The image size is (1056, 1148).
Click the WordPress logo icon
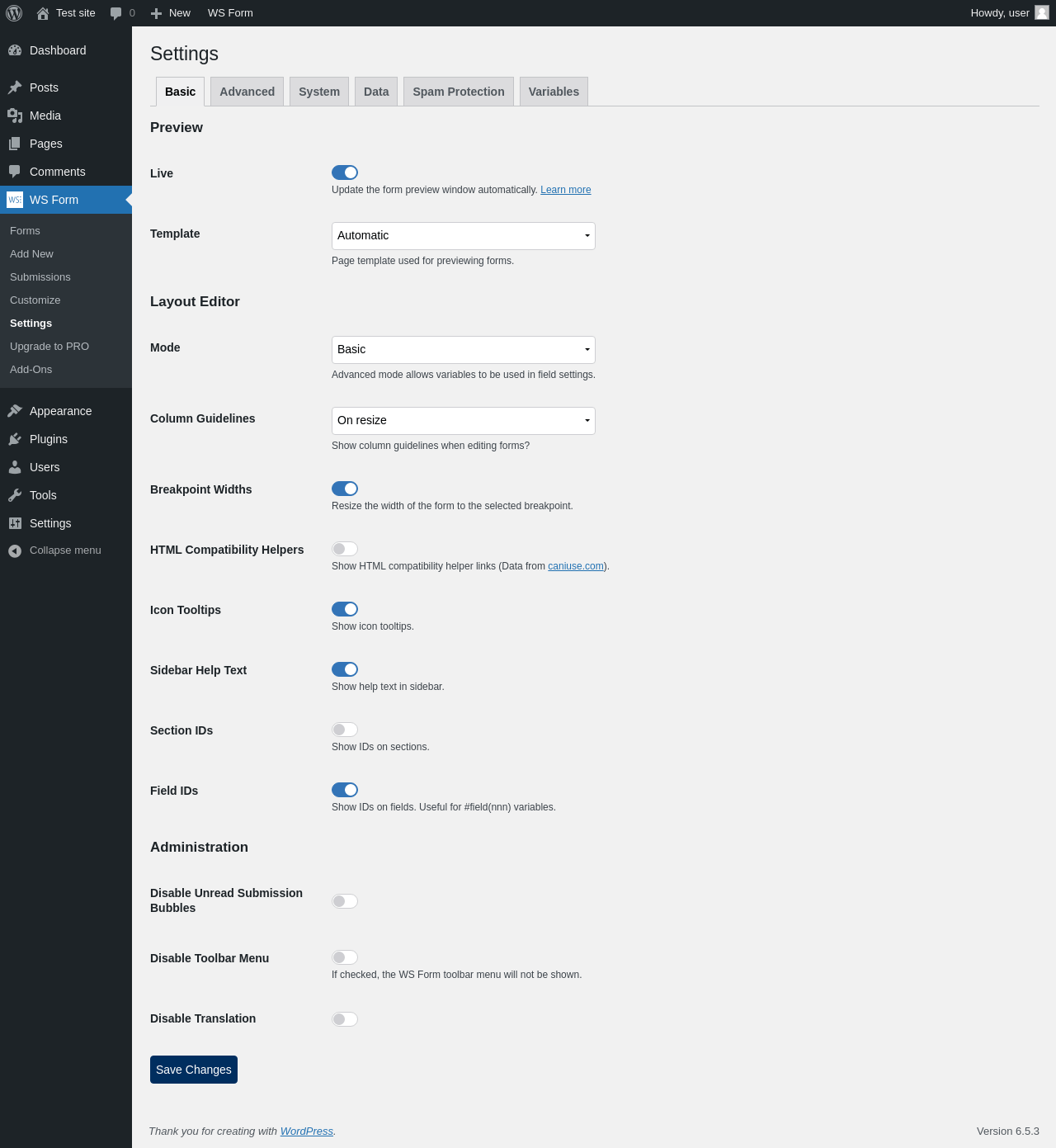click(x=14, y=13)
